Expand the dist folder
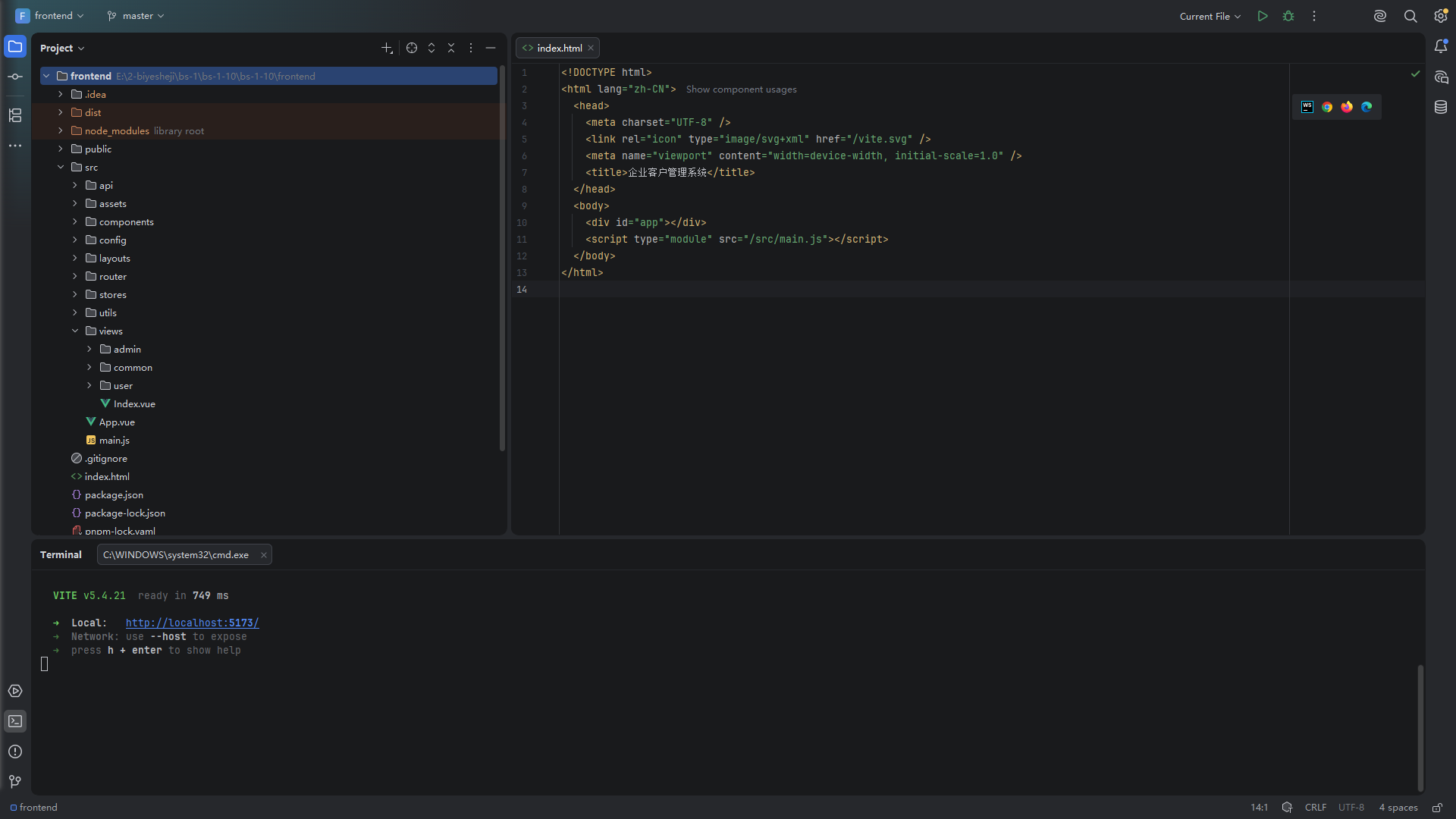Image resolution: width=1456 pixels, height=819 pixels. click(61, 112)
